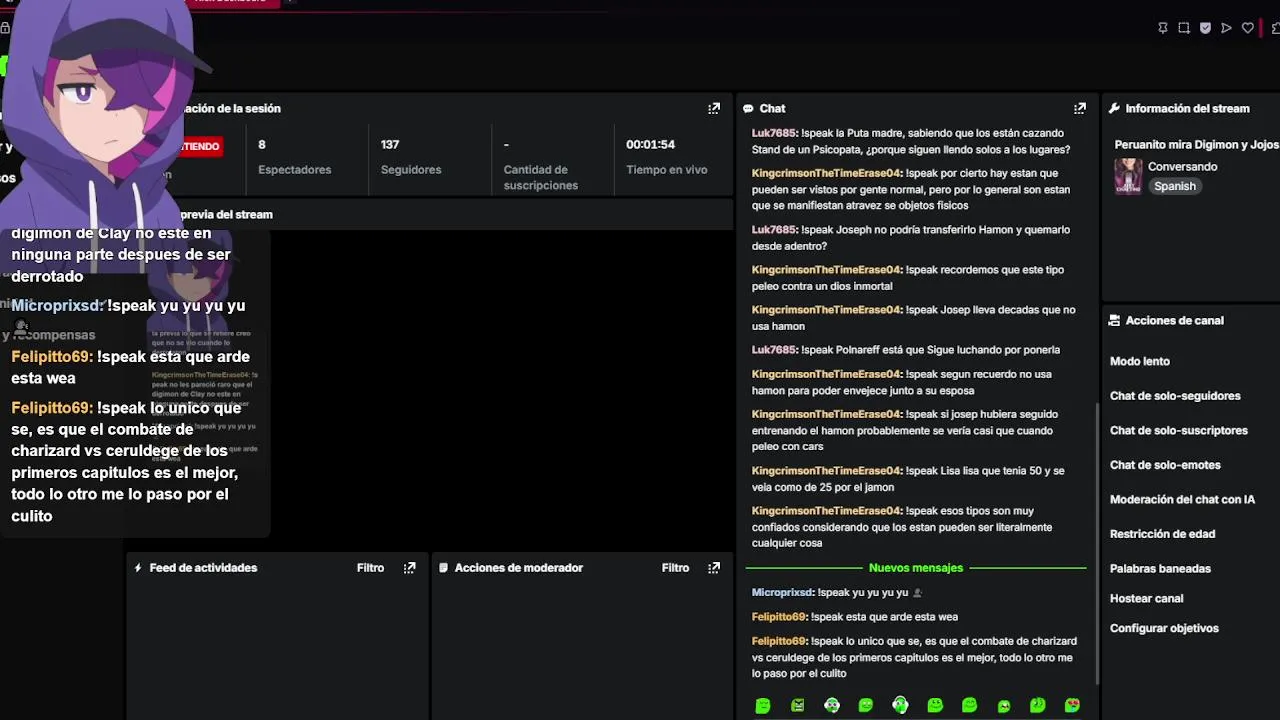
Task: Toggle Modo lento
Action: click(x=1140, y=361)
